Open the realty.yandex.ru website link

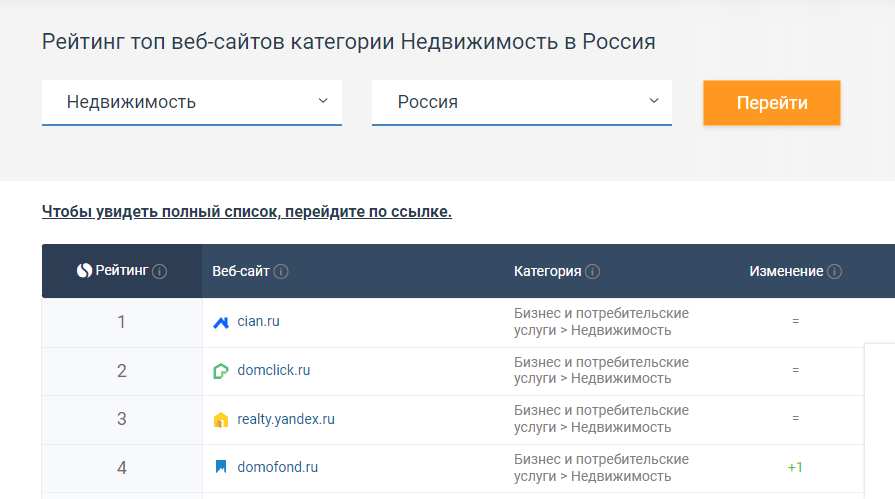[286, 419]
